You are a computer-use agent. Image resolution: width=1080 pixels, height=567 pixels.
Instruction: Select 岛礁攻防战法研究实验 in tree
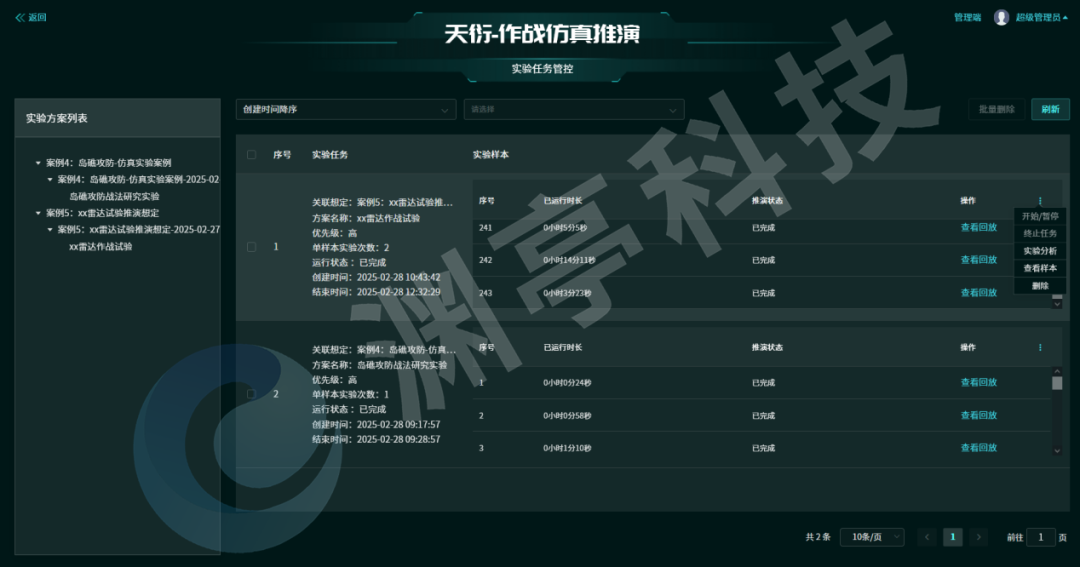point(114,196)
